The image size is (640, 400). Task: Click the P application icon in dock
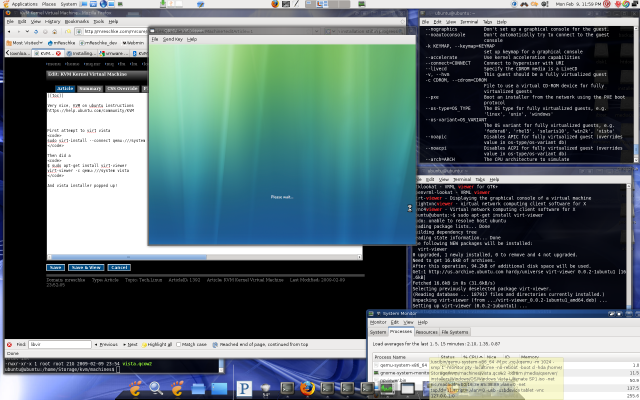tap(244, 388)
